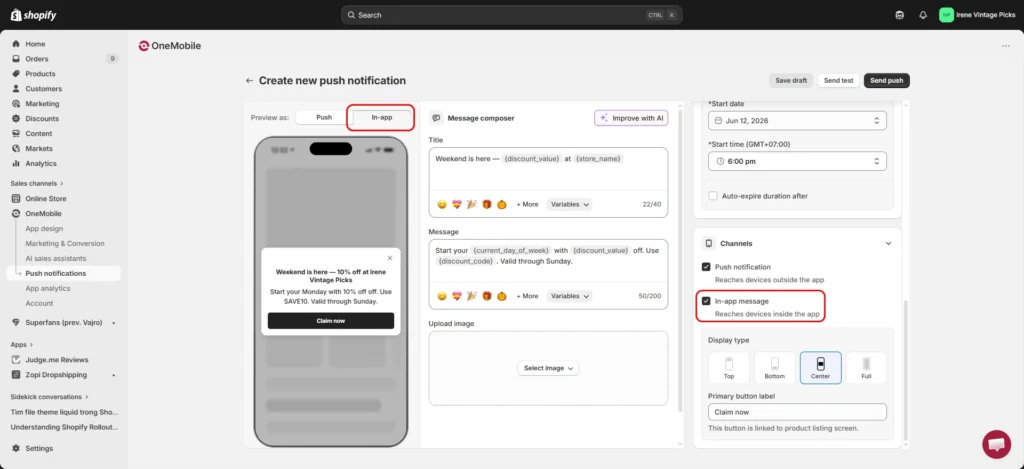
Task: Click + More emojis under Title
Action: pyautogui.click(x=527, y=204)
